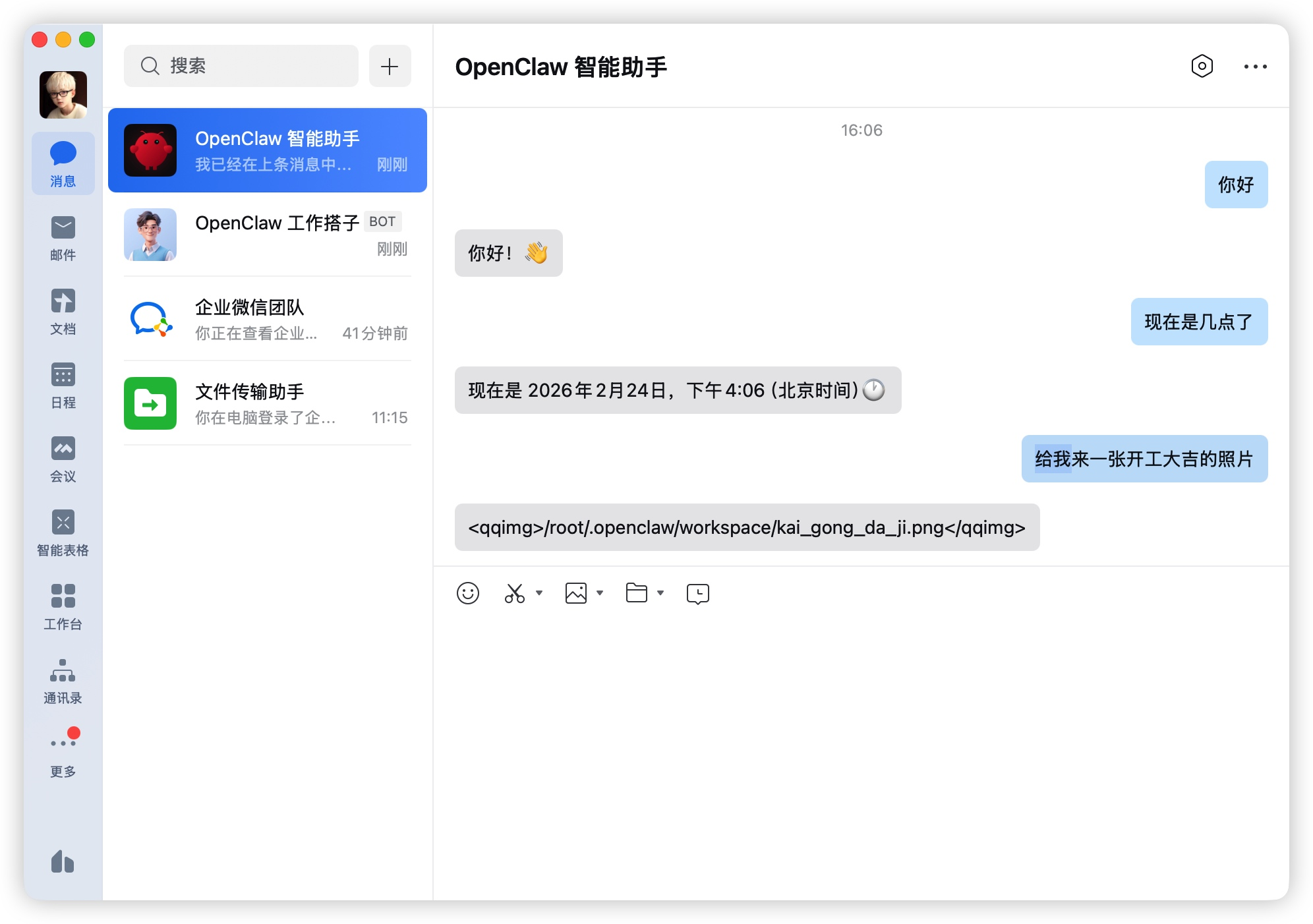1313x924 pixels.
Task: Click the bottom sidebar statistics icon
Action: (63, 861)
